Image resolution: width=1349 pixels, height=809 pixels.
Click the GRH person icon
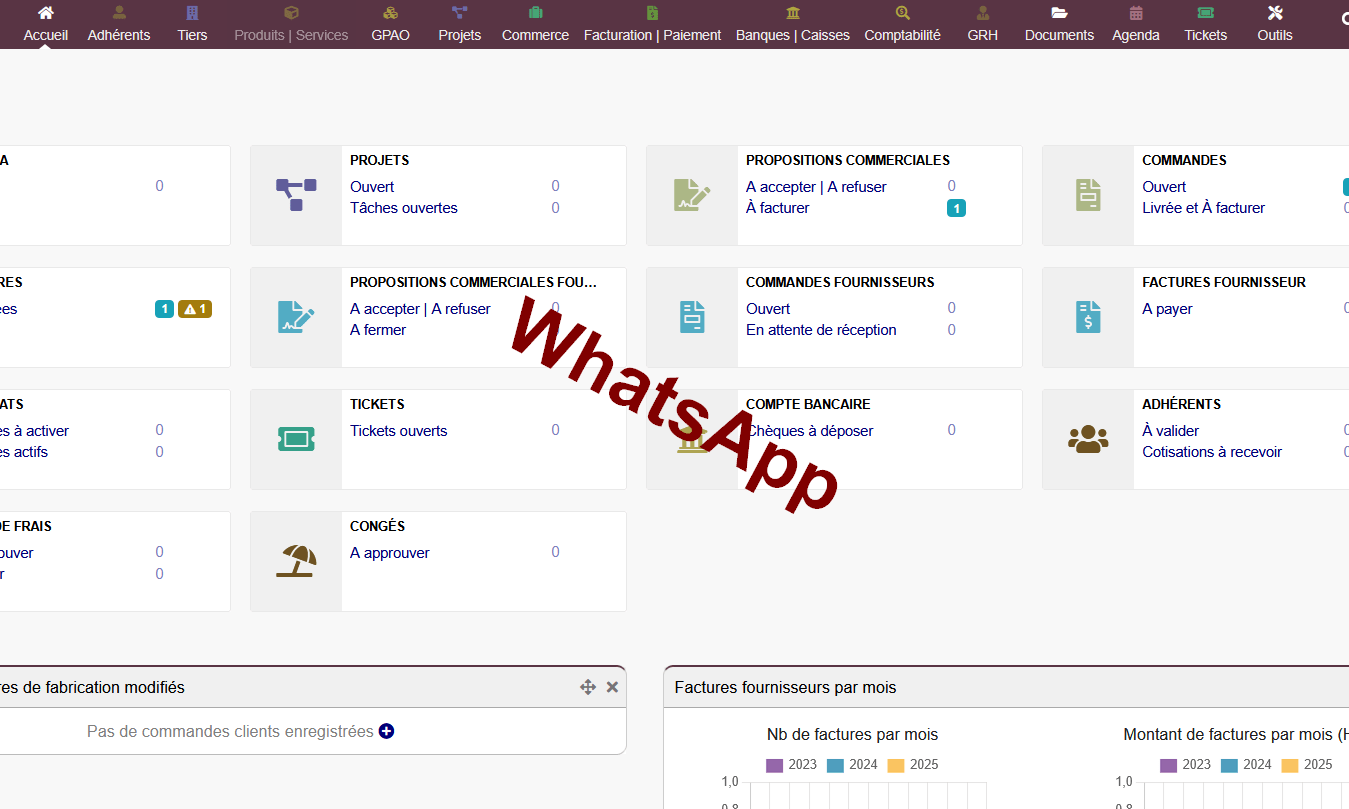pyautogui.click(x=983, y=13)
